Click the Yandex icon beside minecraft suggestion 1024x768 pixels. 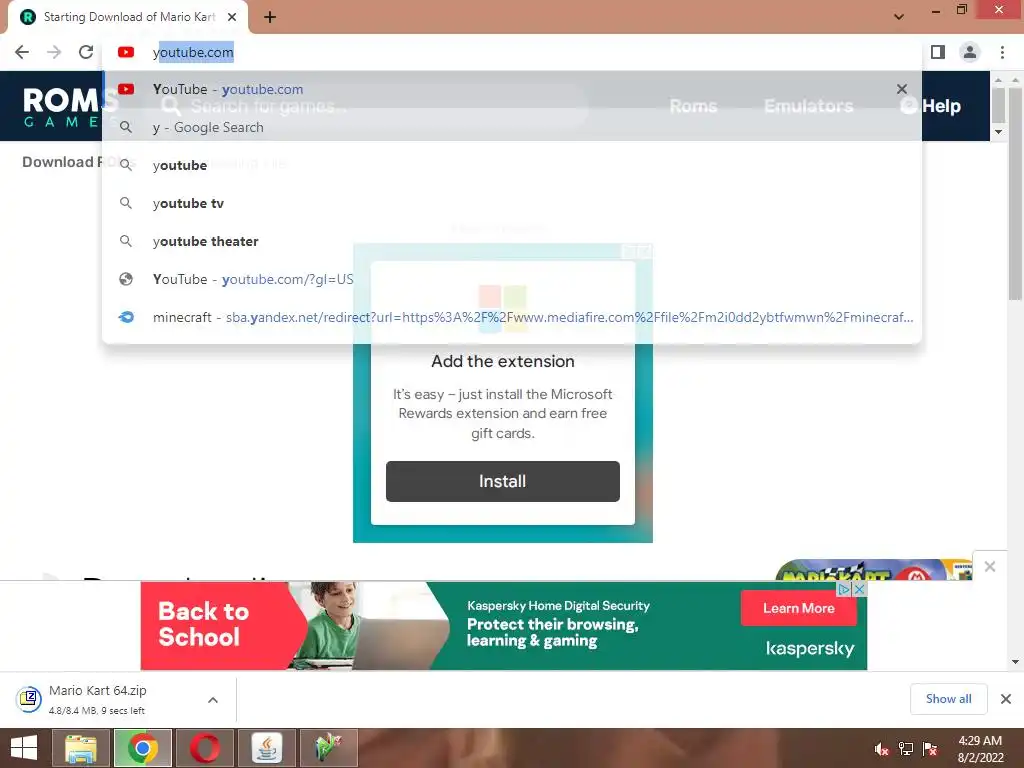click(x=126, y=317)
